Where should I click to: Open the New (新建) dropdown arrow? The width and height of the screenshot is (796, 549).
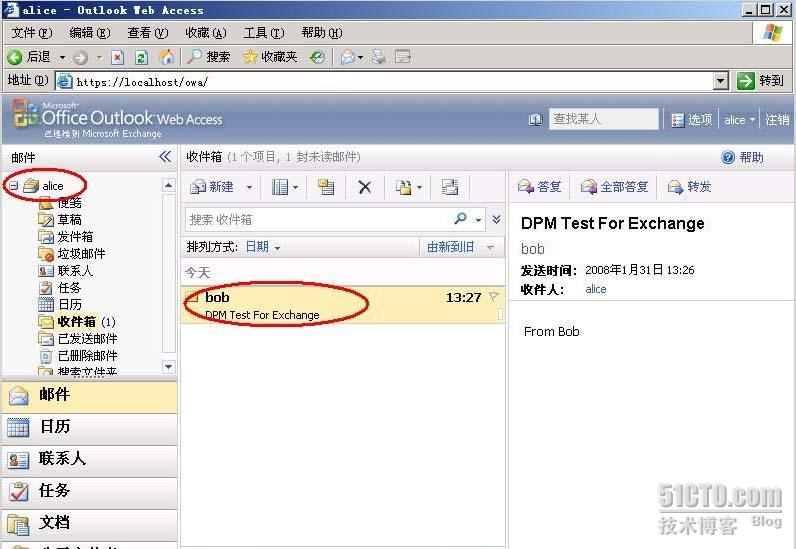point(249,187)
